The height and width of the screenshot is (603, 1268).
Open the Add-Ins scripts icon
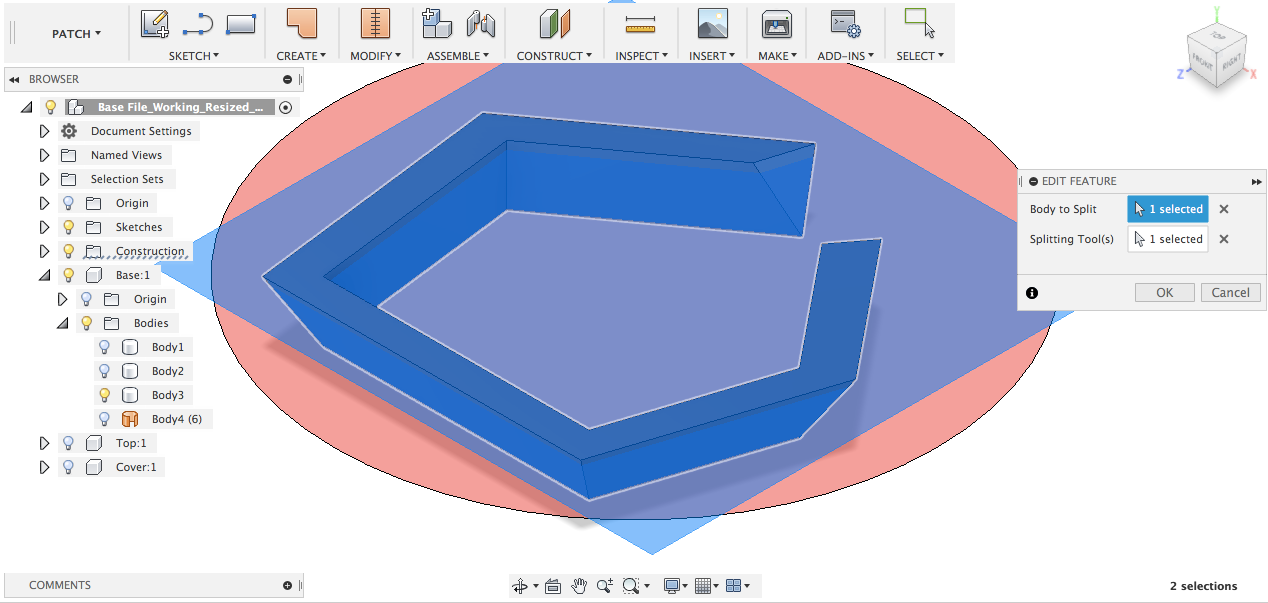[846, 23]
